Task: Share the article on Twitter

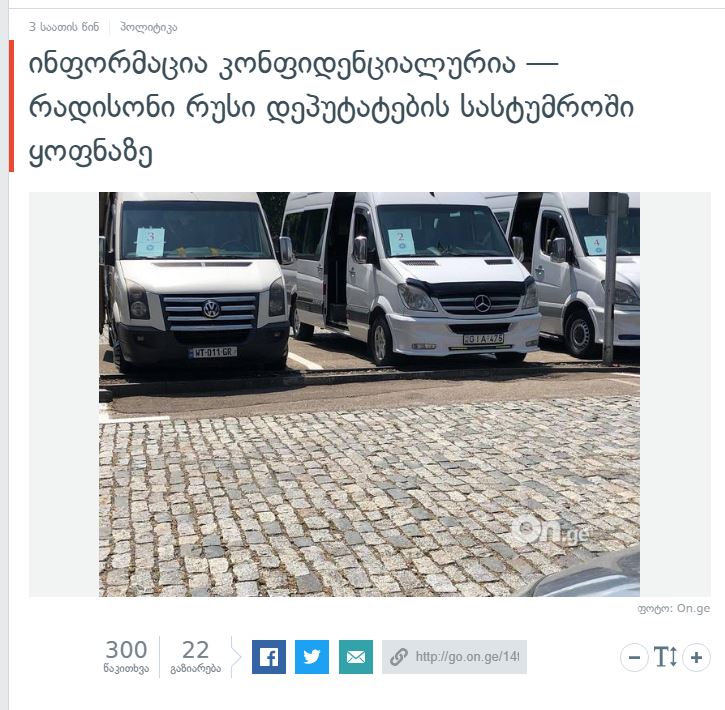Action: click(x=312, y=657)
